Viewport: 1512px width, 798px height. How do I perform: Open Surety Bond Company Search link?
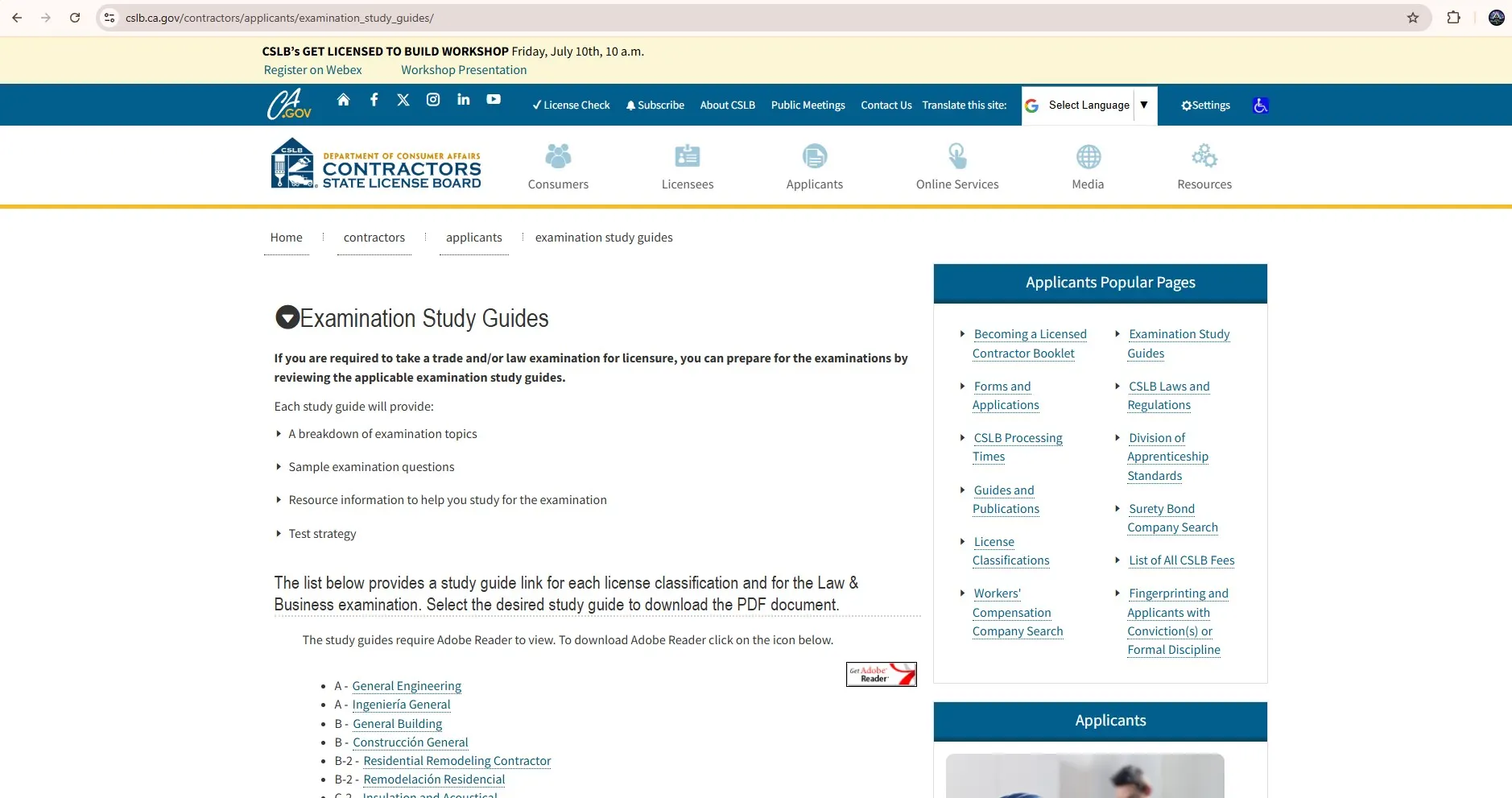point(1172,518)
